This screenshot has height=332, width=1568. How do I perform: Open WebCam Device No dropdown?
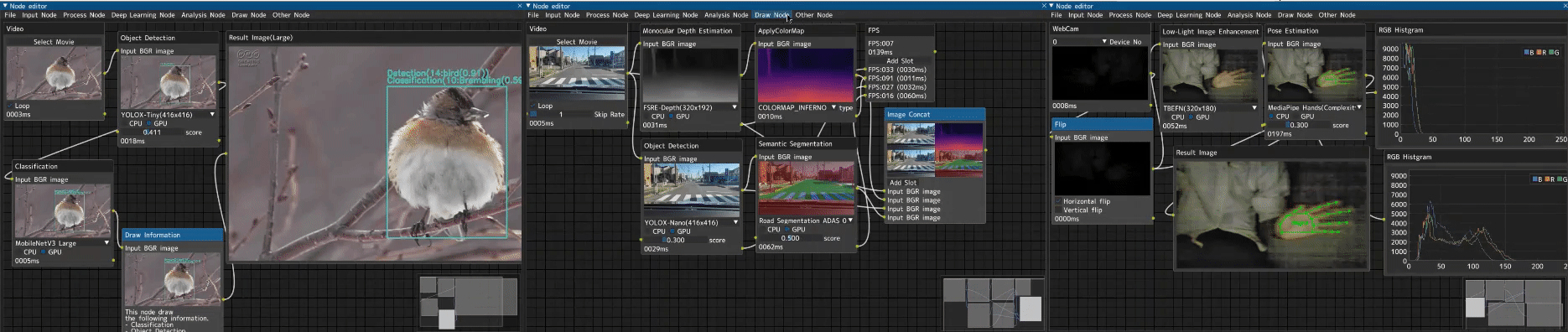pos(1080,41)
